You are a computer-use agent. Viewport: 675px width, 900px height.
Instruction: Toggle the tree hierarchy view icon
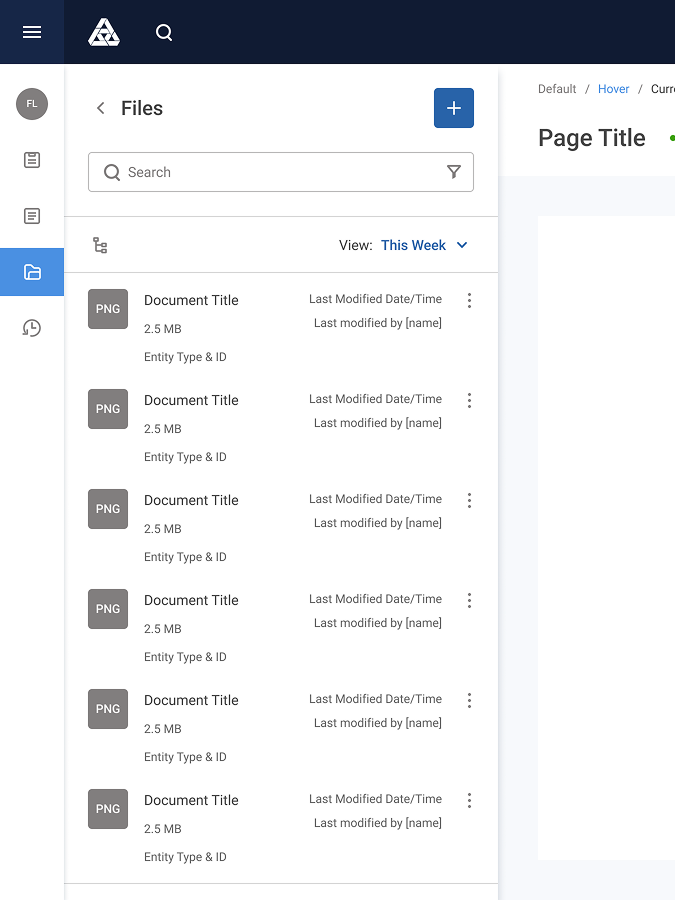tap(100, 245)
